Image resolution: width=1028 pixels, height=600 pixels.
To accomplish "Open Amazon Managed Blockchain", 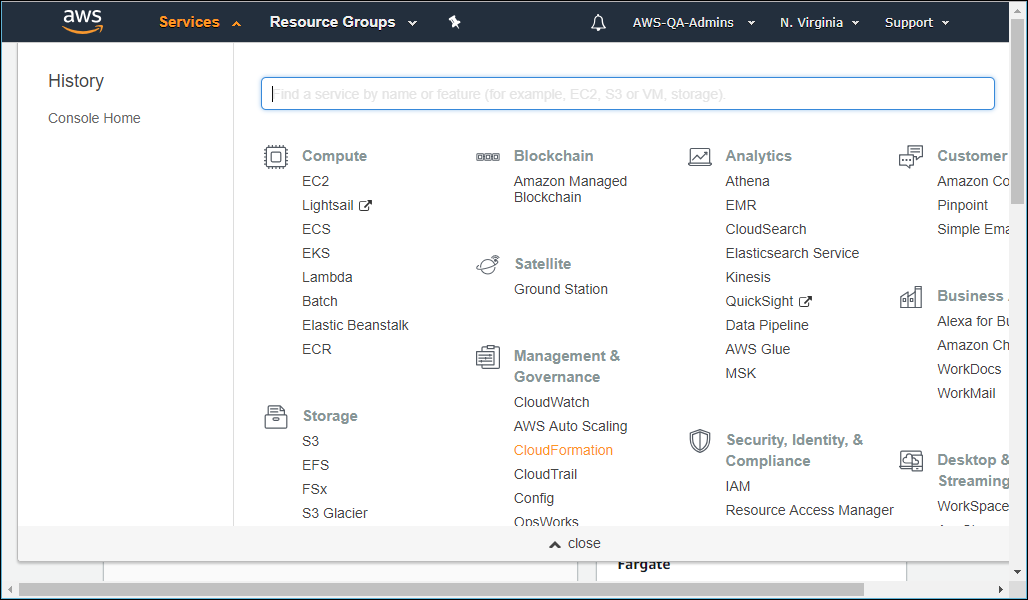I will (570, 189).
